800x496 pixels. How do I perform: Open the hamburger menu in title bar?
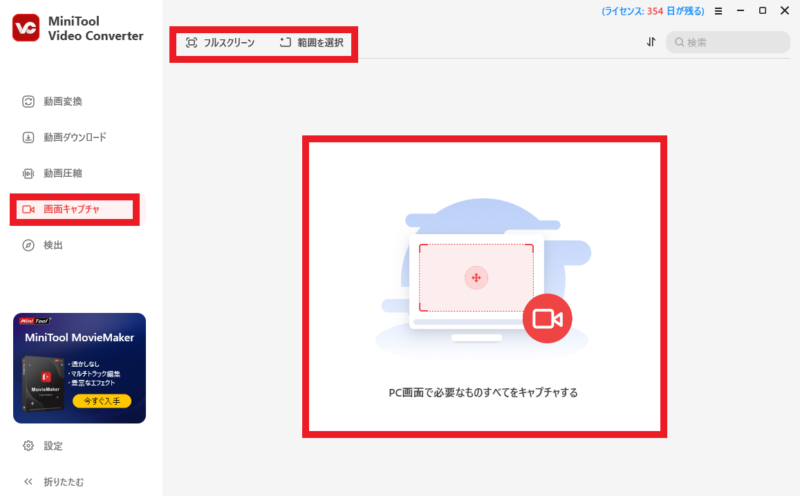click(x=718, y=11)
